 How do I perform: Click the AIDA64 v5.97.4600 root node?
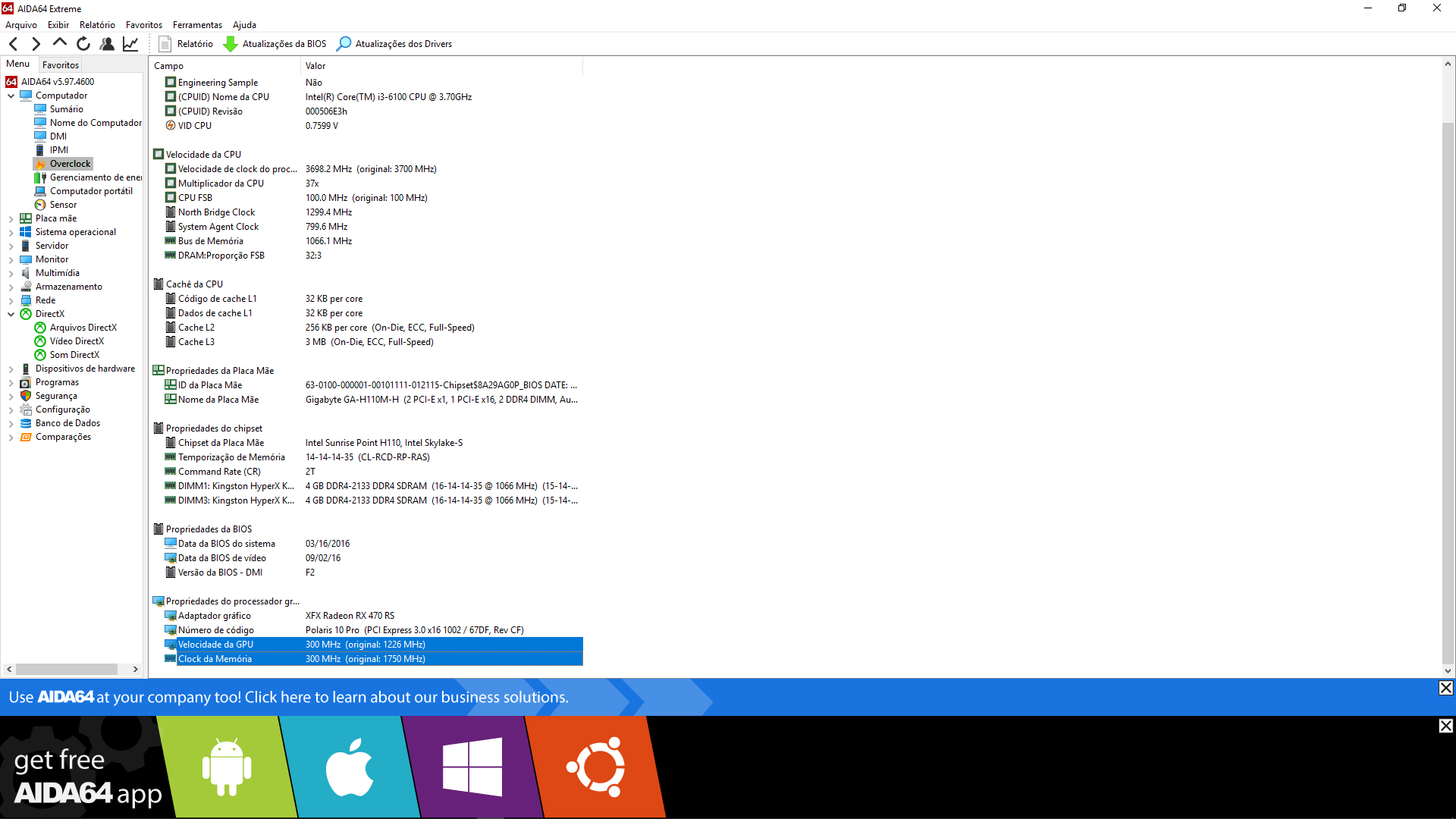pyautogui.click(x=58, y=82)
